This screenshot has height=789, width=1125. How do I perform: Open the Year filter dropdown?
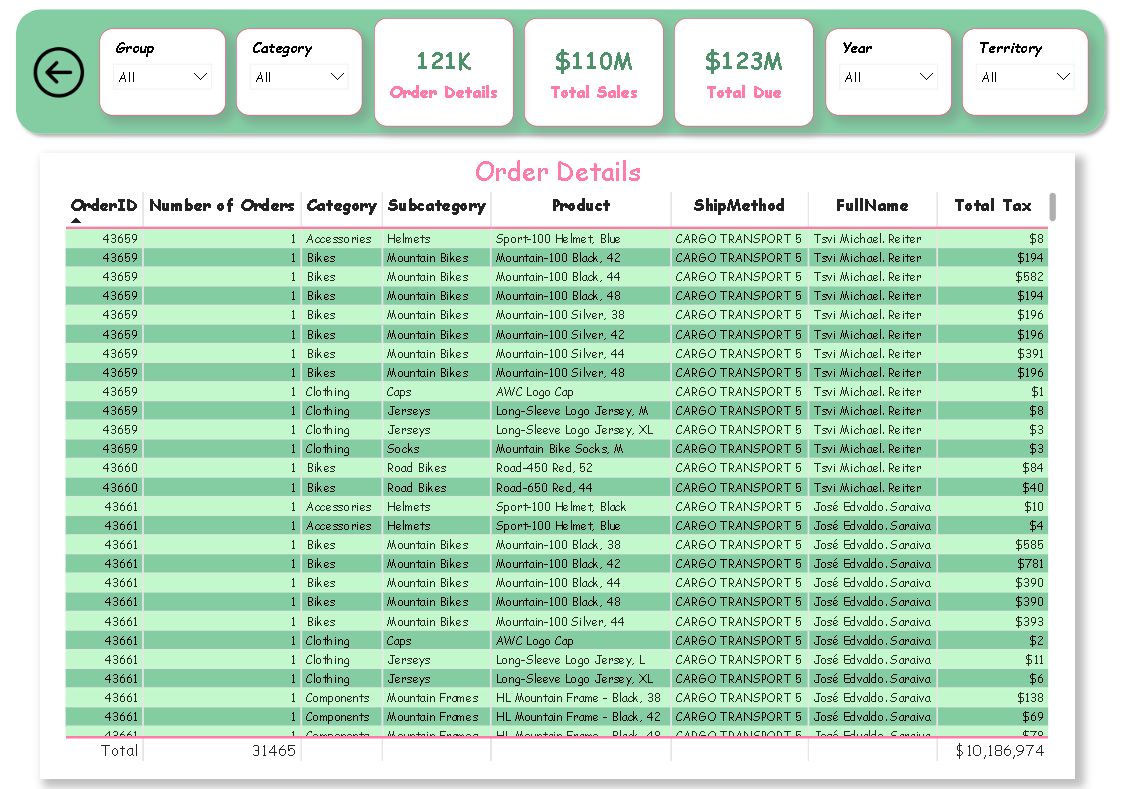click(x=888, y=77)
